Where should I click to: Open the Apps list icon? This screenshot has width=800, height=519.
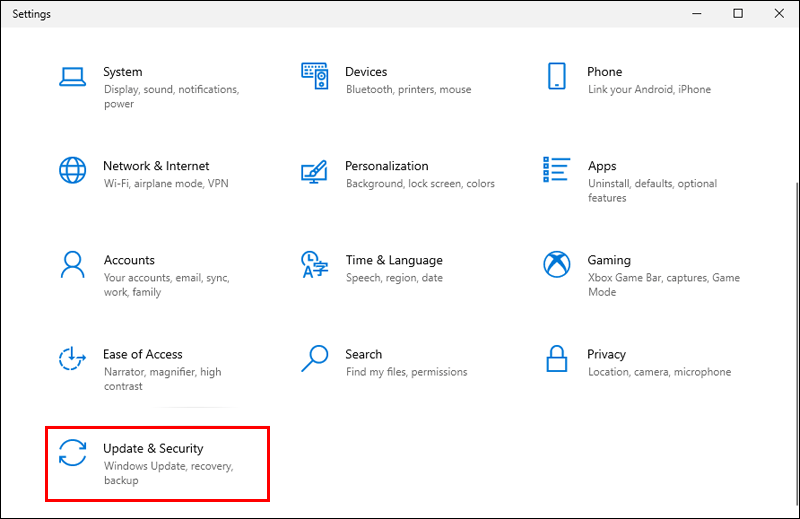tap(556, 169)
